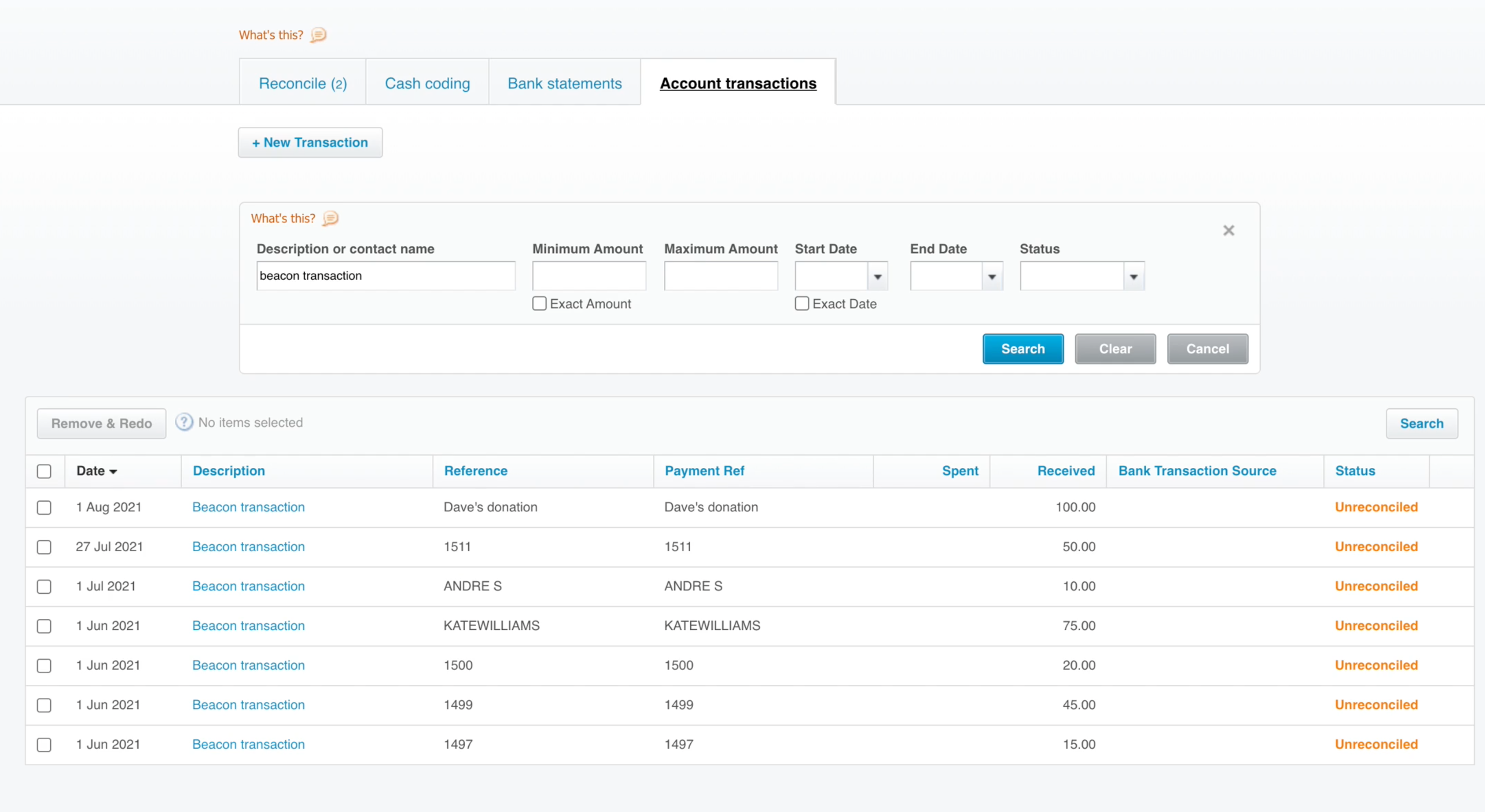Image resolution: width=1485 pixels, height=812 pixels.
Task: Click the Date column sort icon
Action: [115, 472]
